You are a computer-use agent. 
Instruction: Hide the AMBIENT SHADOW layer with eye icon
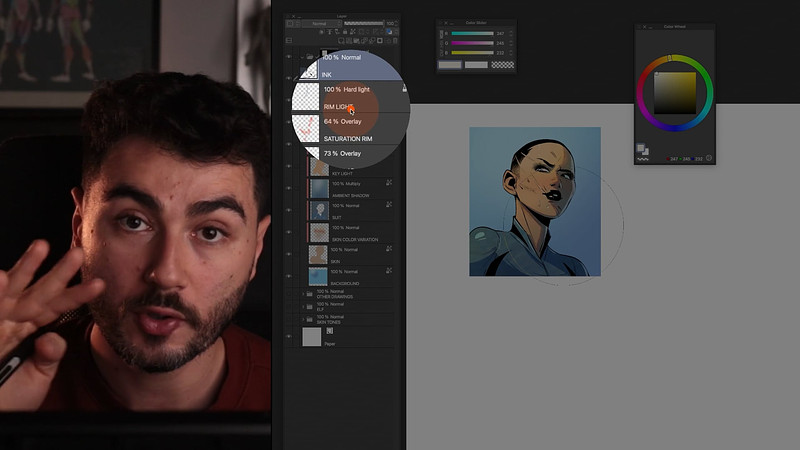(289, 188)
